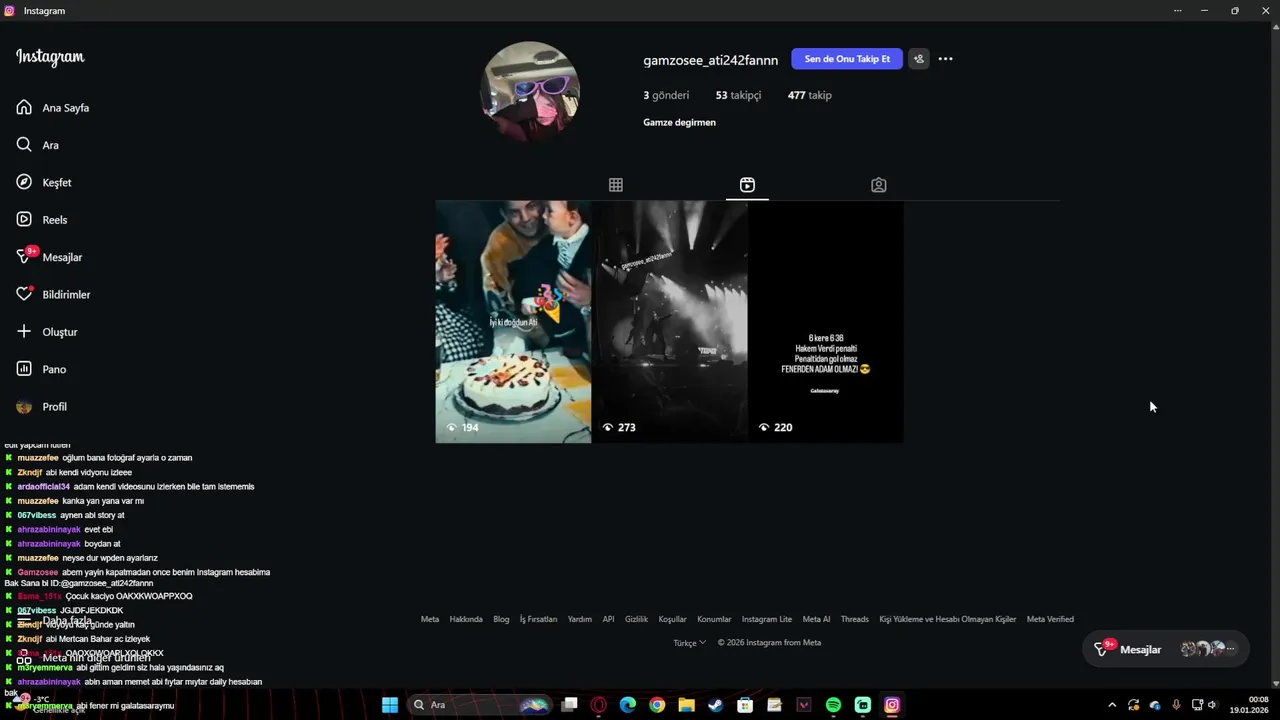Open the Meta AI footer link
The image size is (1280, 720).
(x=816, y=619)
